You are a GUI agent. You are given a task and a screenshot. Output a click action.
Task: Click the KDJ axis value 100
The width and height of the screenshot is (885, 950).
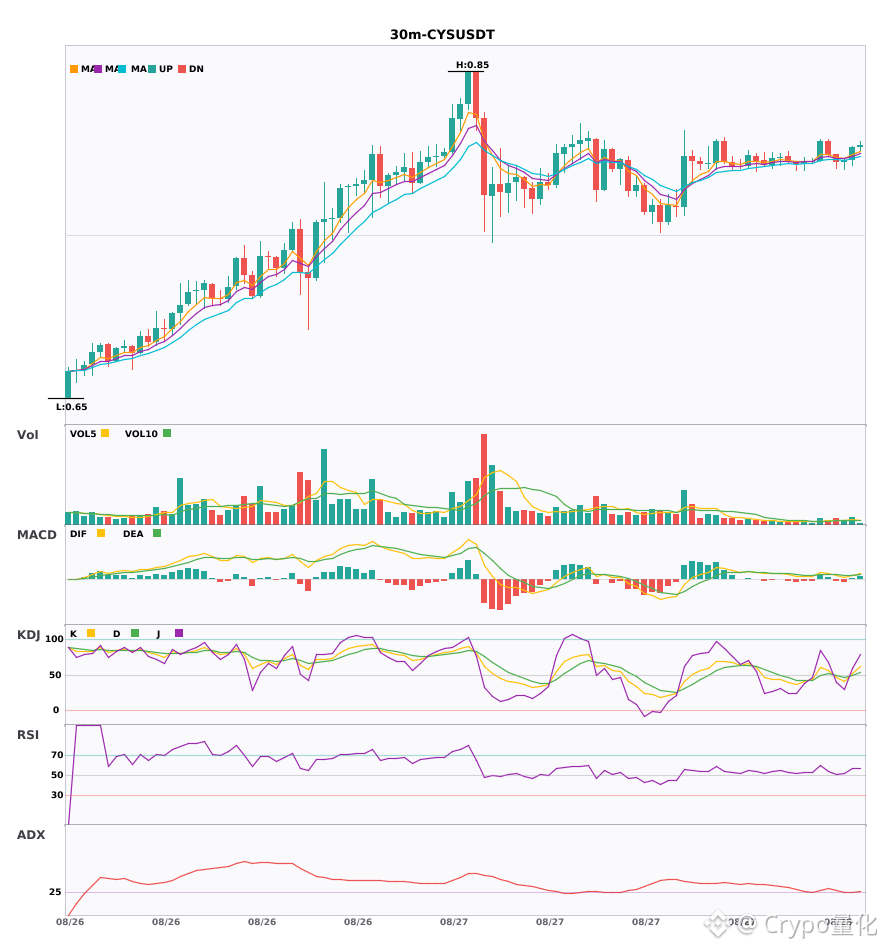click(x=54, y=639)
